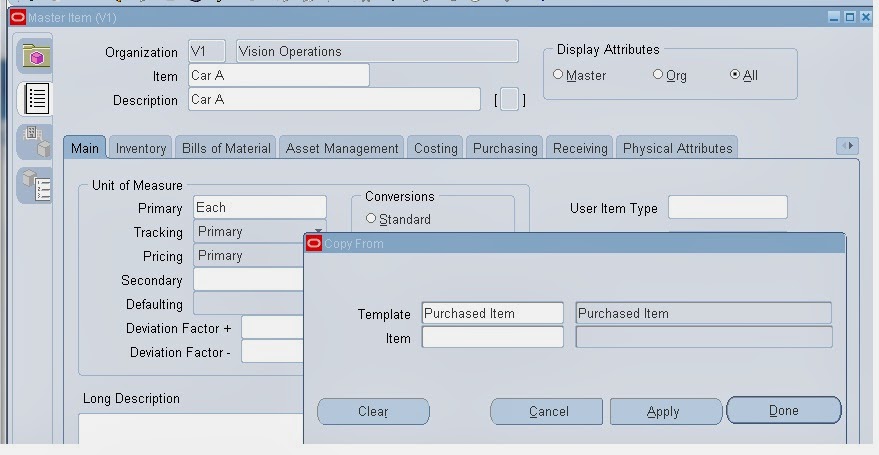Select the All display attributes radio
The image size is (879, 455).
pos(735,74)
